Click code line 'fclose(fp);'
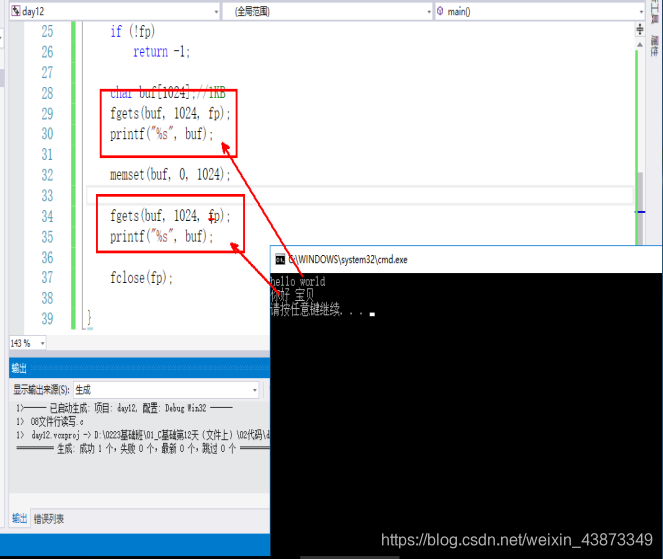This screenshot has height=559, width=663. coord(141,278)
